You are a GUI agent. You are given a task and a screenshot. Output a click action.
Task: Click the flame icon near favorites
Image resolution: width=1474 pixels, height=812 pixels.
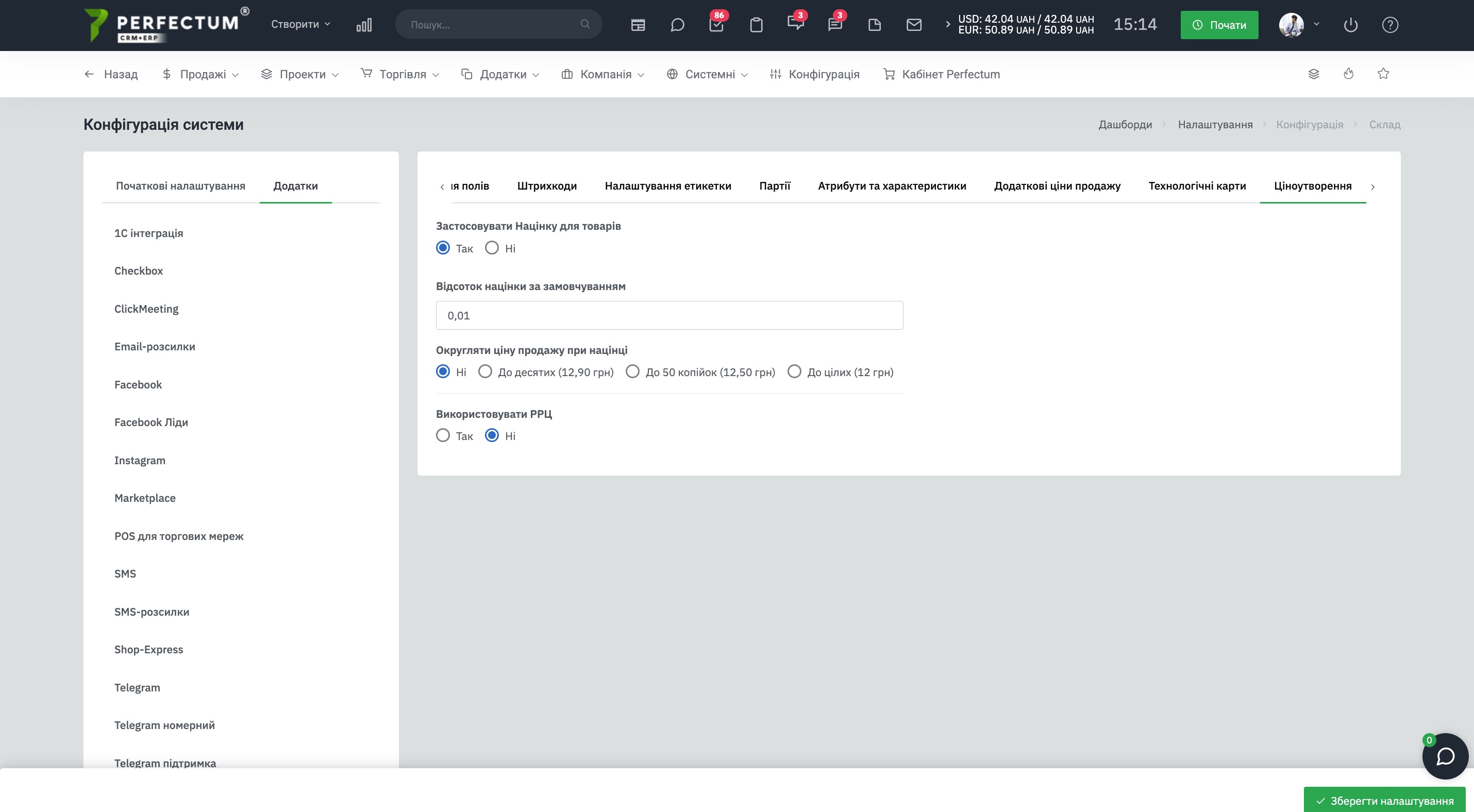click(1348, 74)
